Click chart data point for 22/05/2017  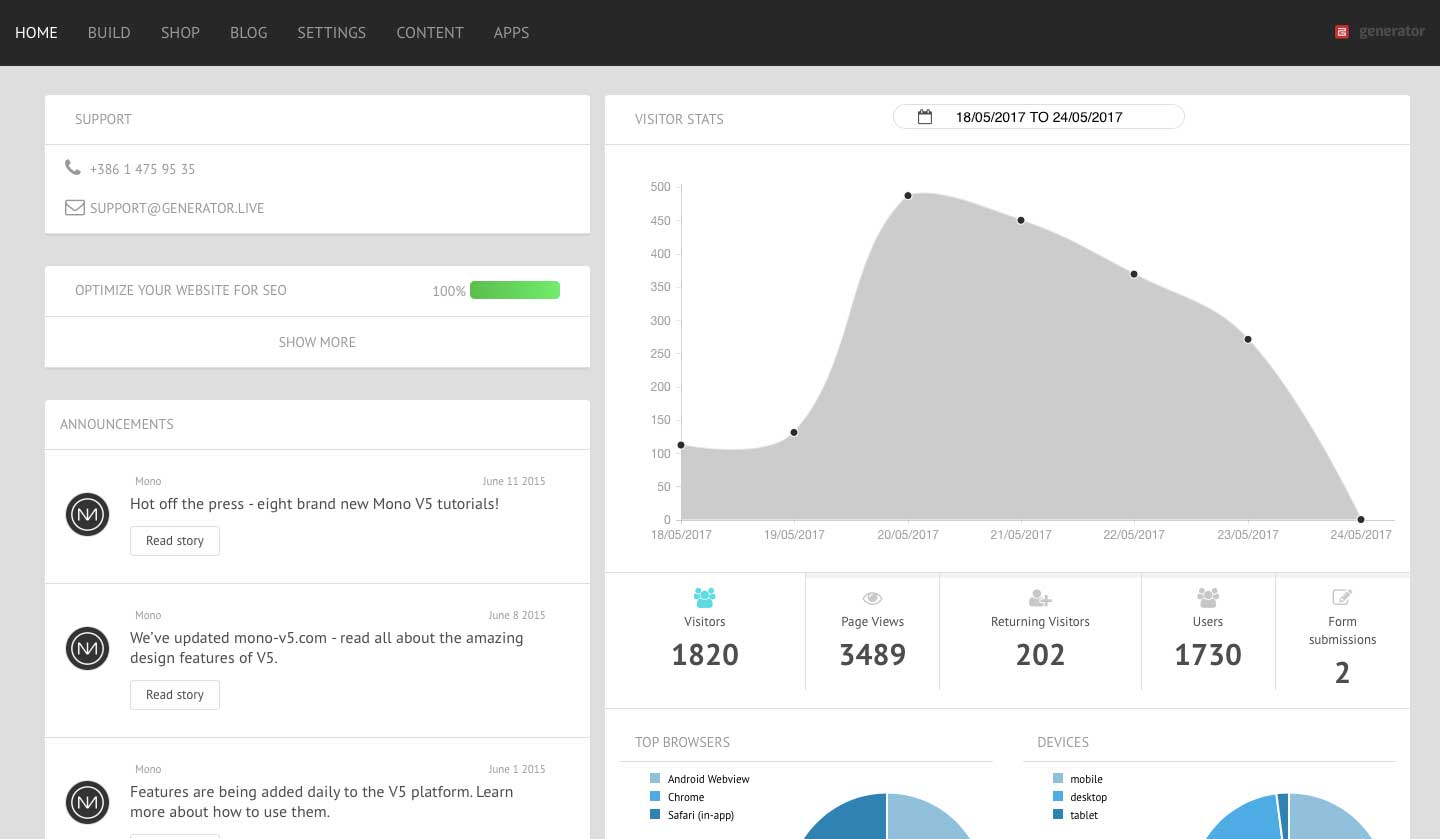1134,274
